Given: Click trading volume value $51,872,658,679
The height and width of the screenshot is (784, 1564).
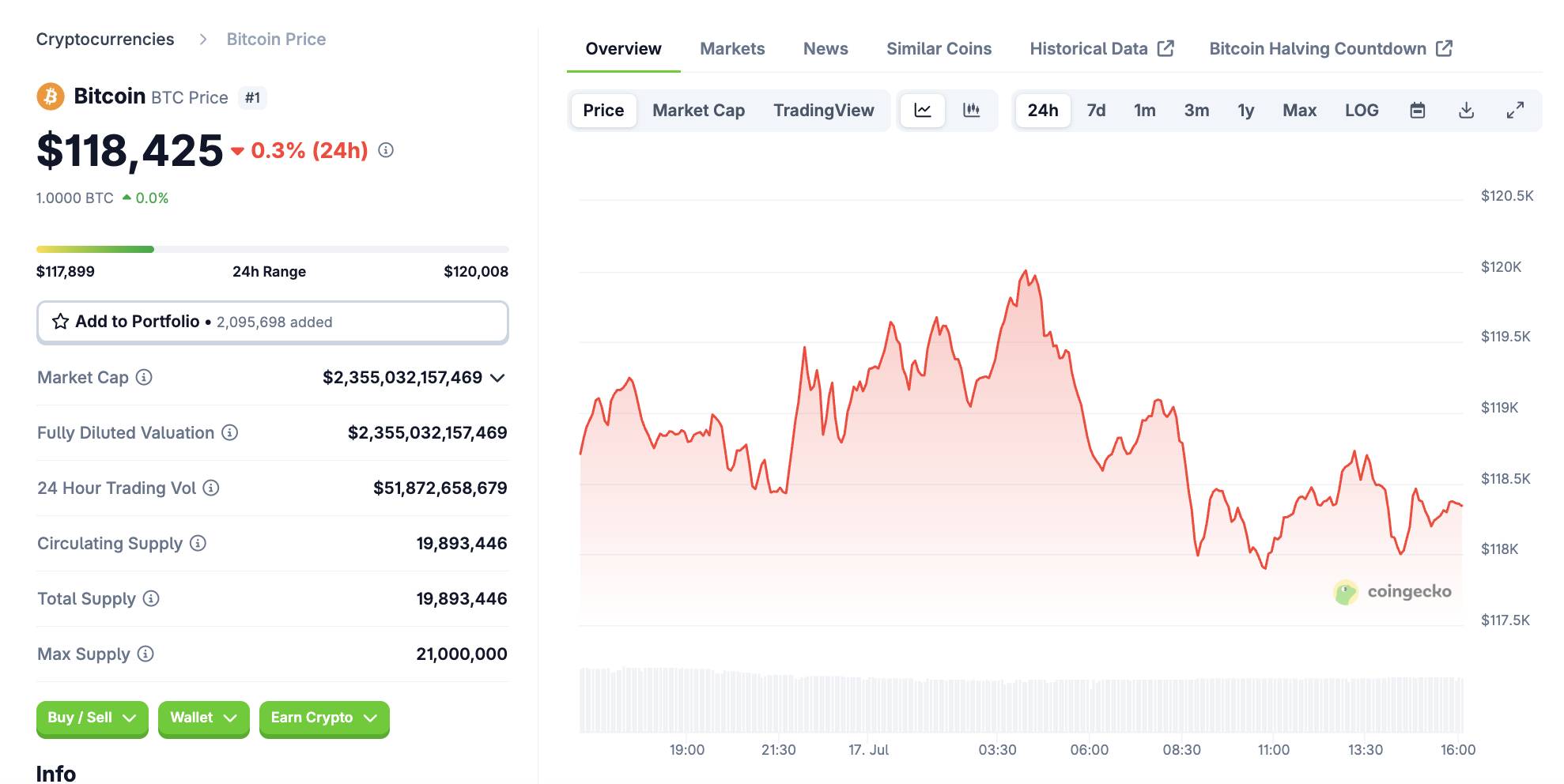Looking at the screenshot, I should pos(440,488).
